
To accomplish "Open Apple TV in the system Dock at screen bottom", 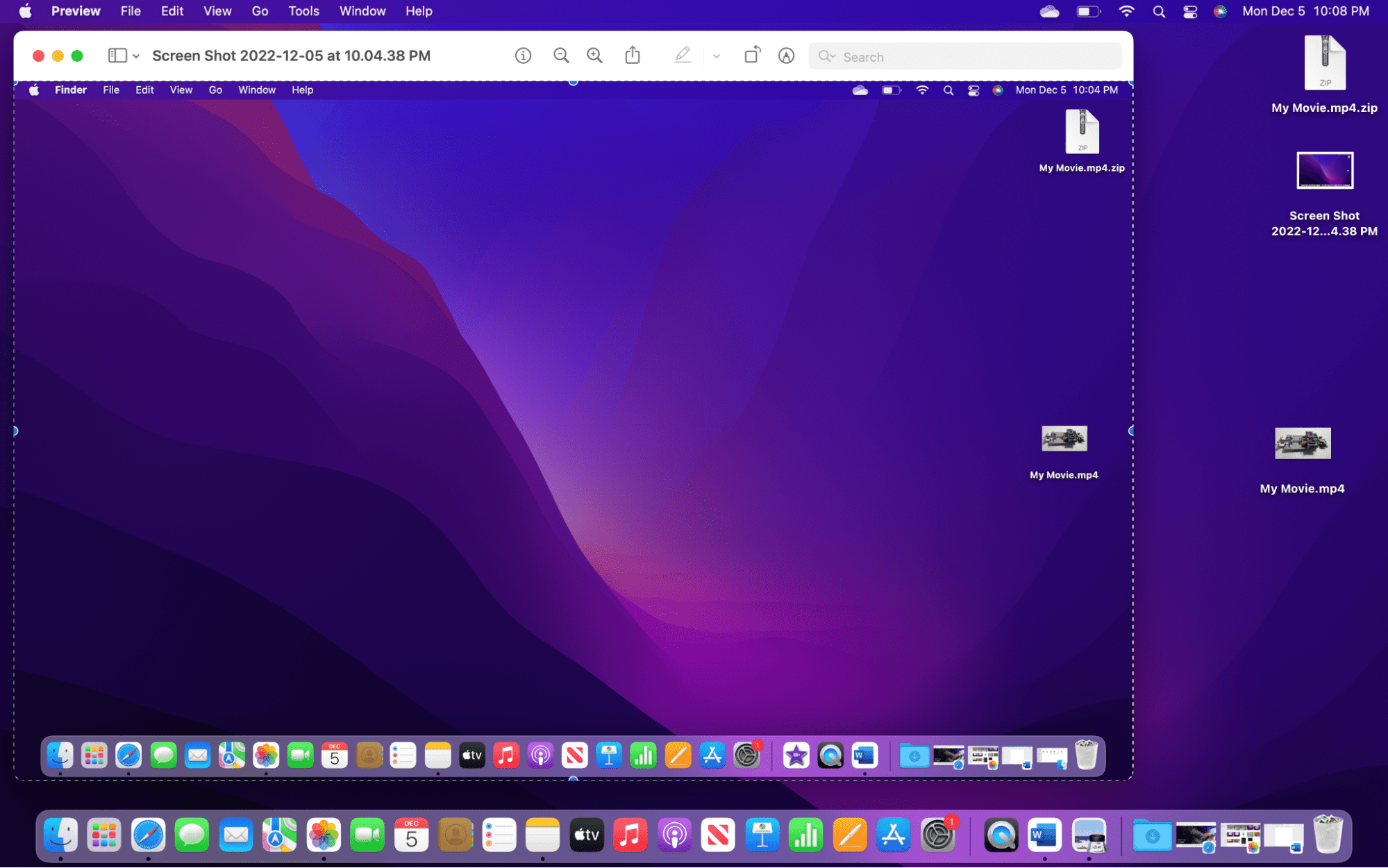I will tap(586, 835).
